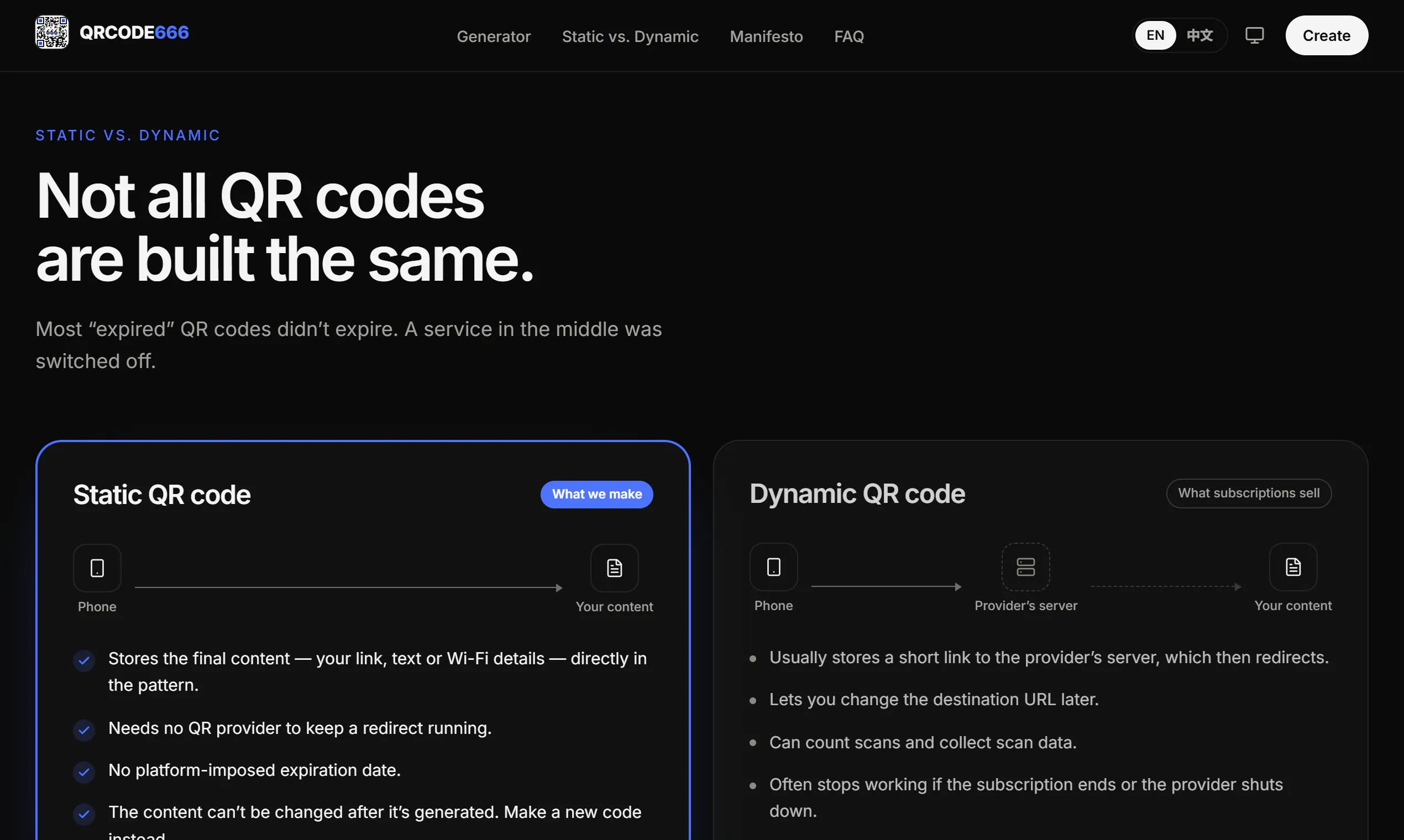Switch language to 中文
The image size is (1404, 840).
click(x=1199, y=35)
